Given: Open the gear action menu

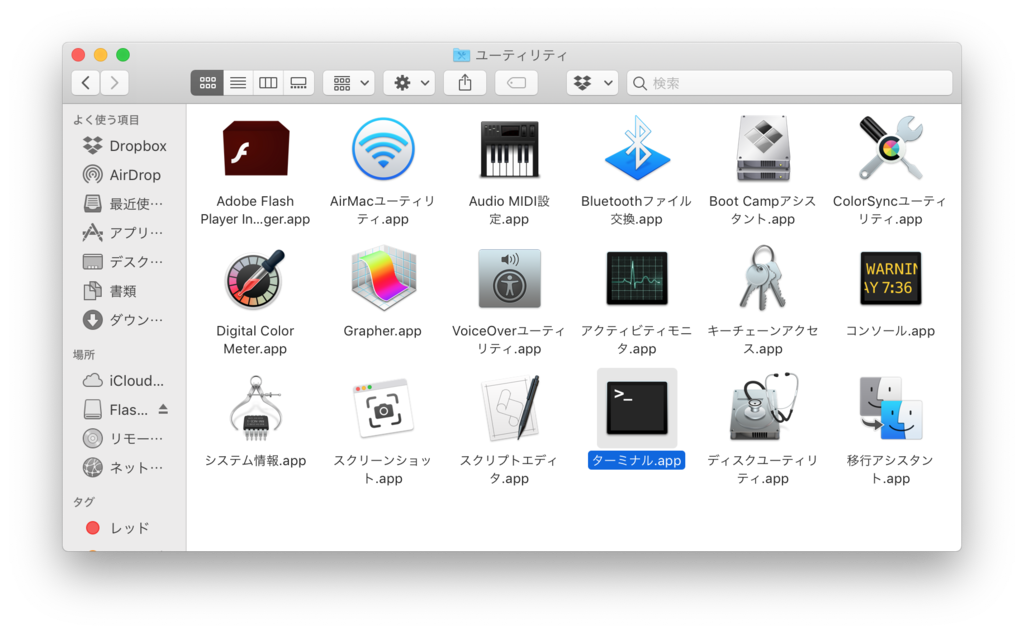Looking at the screenshot, I should pyautogui.click(x=409, y=83).
